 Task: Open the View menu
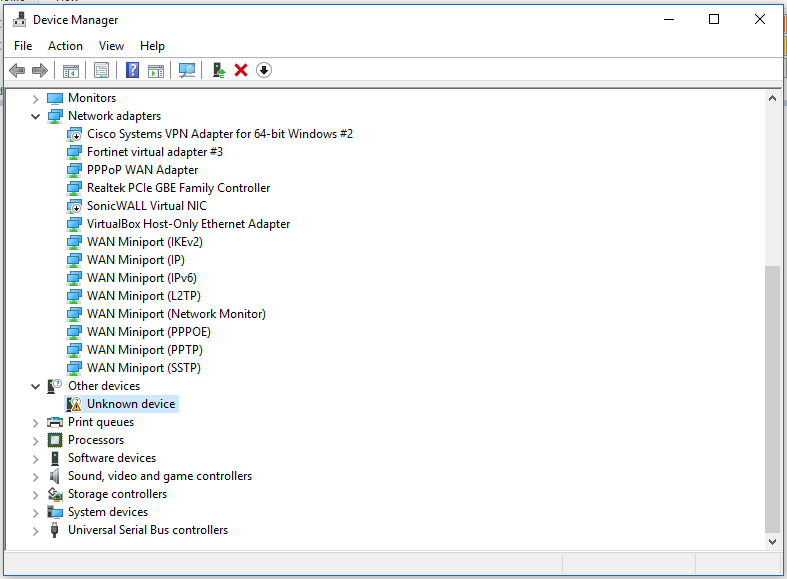(111, 46)
